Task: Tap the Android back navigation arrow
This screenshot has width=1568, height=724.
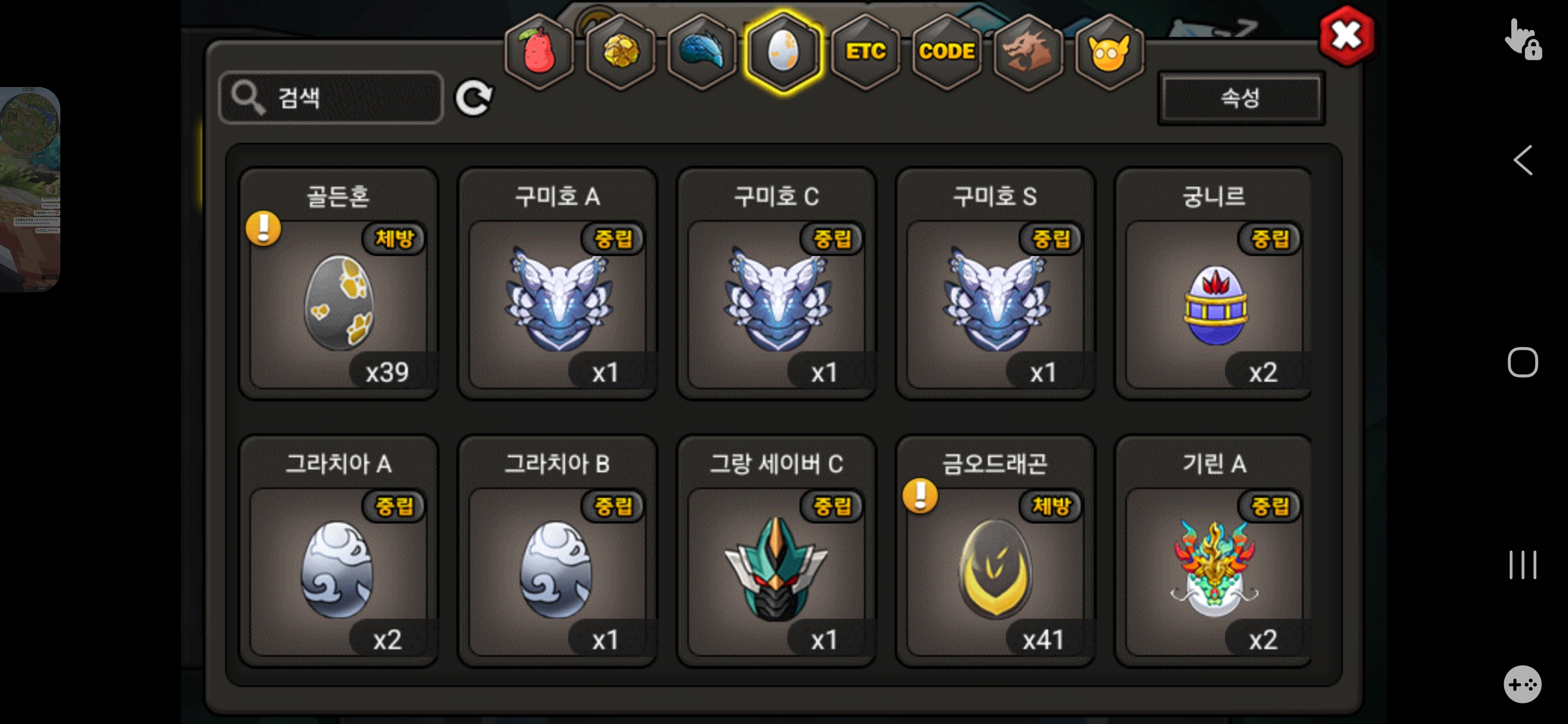Action: click(1523, 160)
